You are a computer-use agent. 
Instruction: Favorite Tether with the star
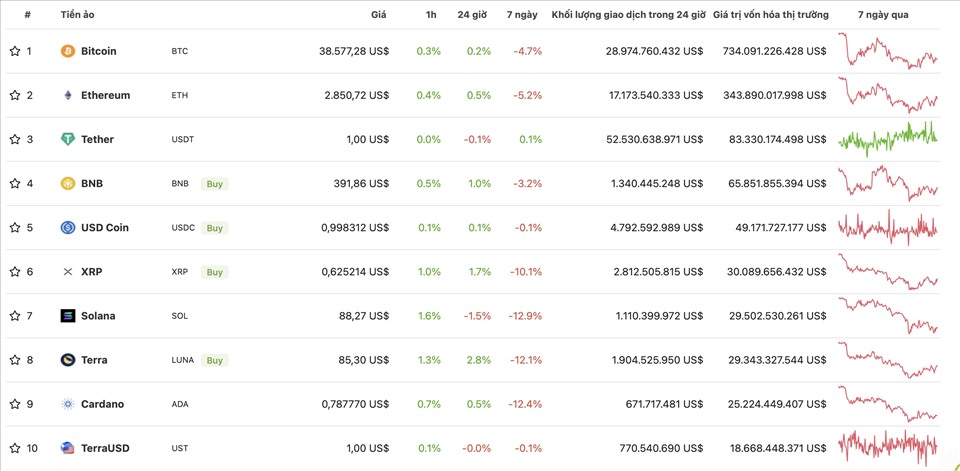coord(15,140)
